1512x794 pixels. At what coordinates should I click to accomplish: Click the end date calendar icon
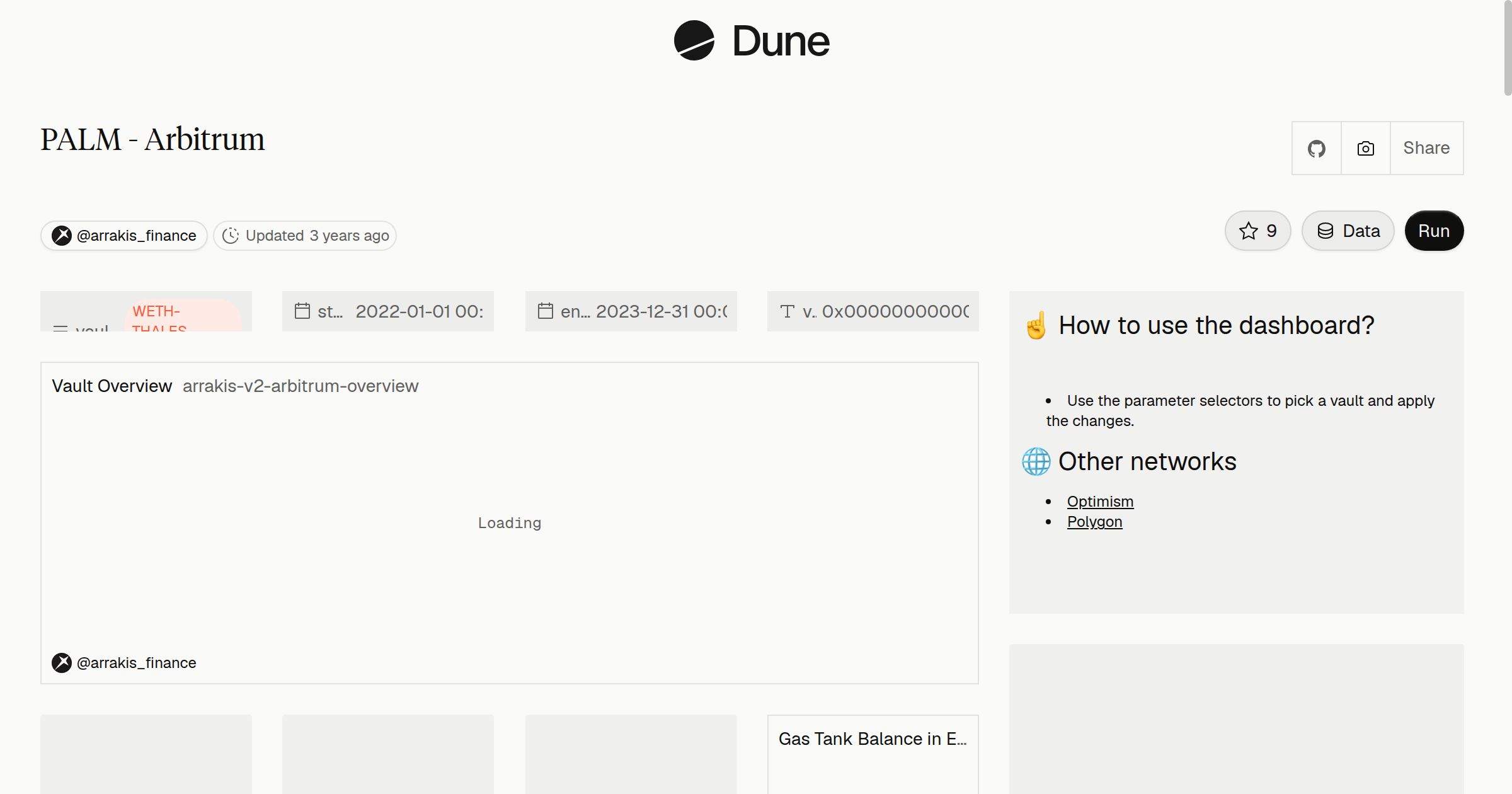pyautogui.click(x=546, y=311)
